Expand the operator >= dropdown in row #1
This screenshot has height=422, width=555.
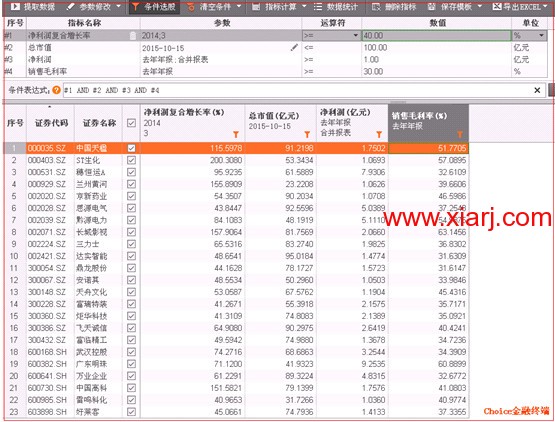[355, 35]
